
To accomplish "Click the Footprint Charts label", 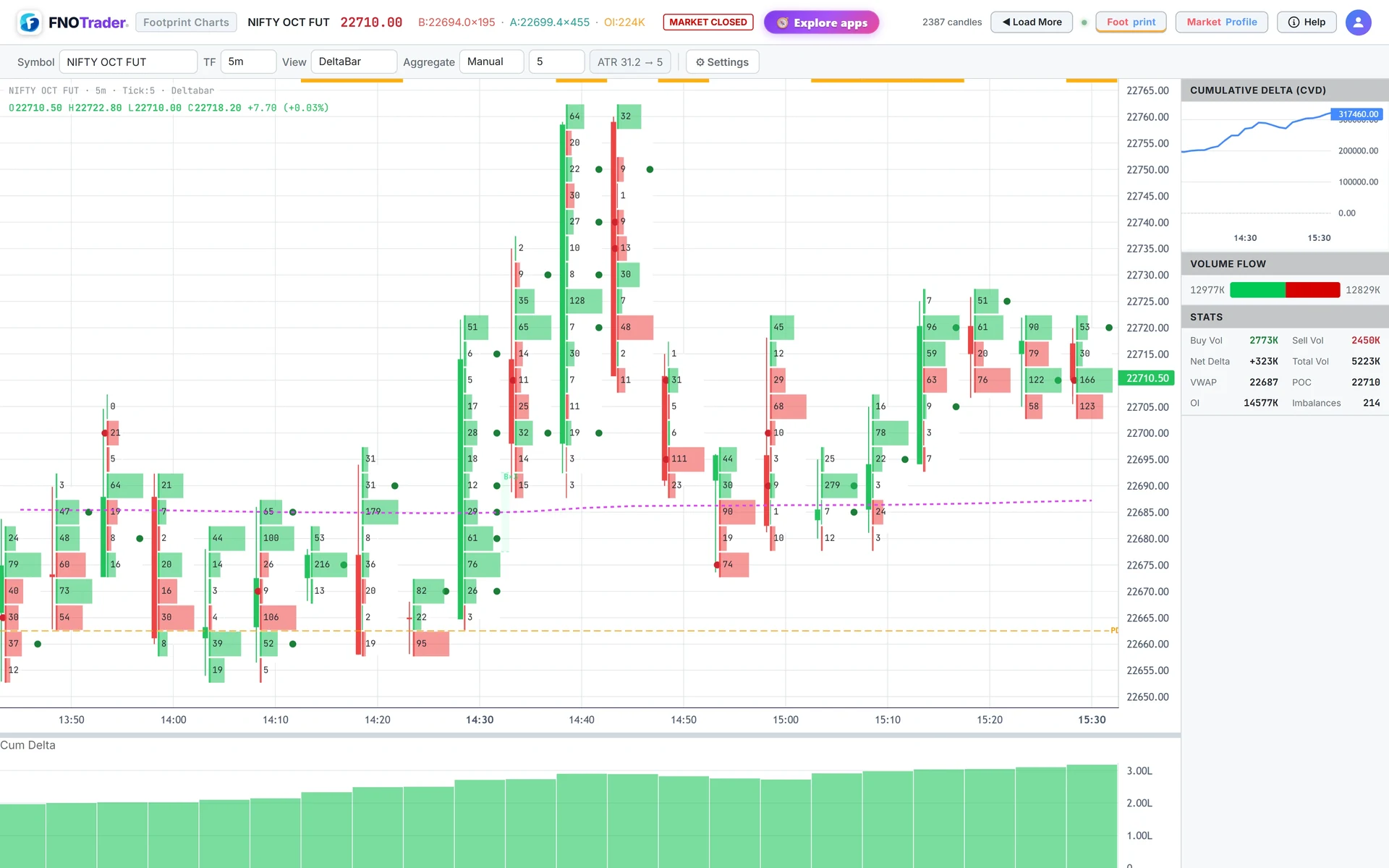I will point(186,22).
